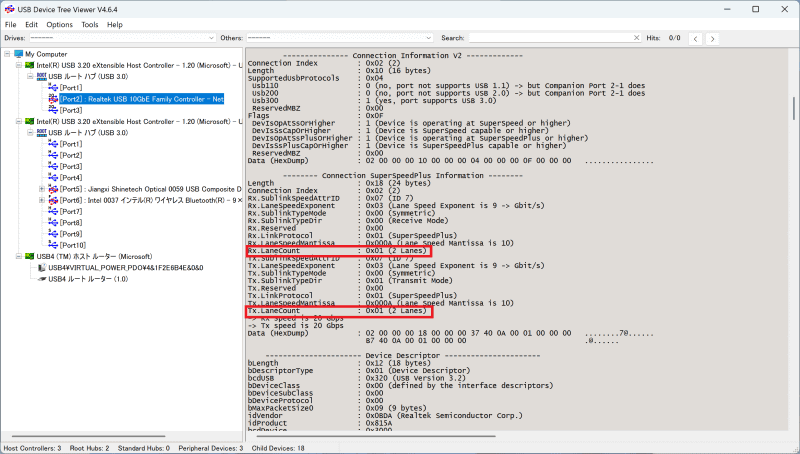The height and width of the screenshot is (454, 800).
Task: Select Realtek USB 10GbE Family Controller entry
Action: [142, 99]
